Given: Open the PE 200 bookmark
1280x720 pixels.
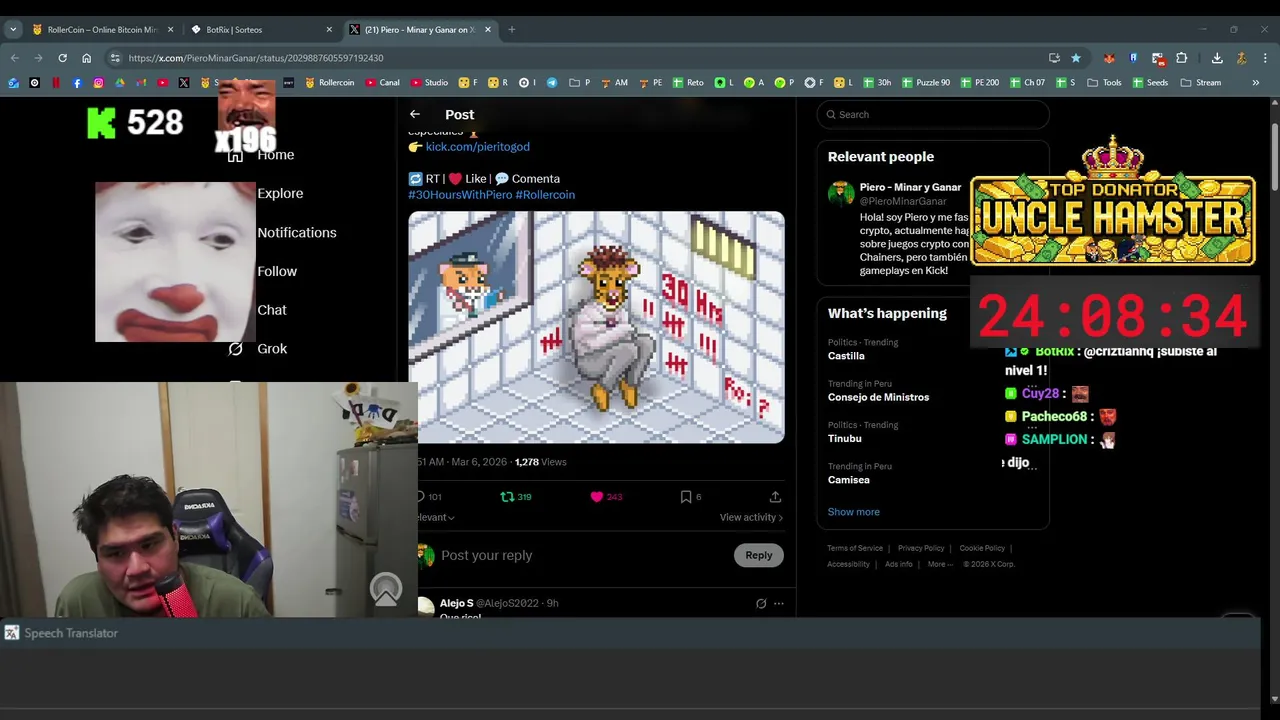Looking at the screenshot, I should pos(979,83).
